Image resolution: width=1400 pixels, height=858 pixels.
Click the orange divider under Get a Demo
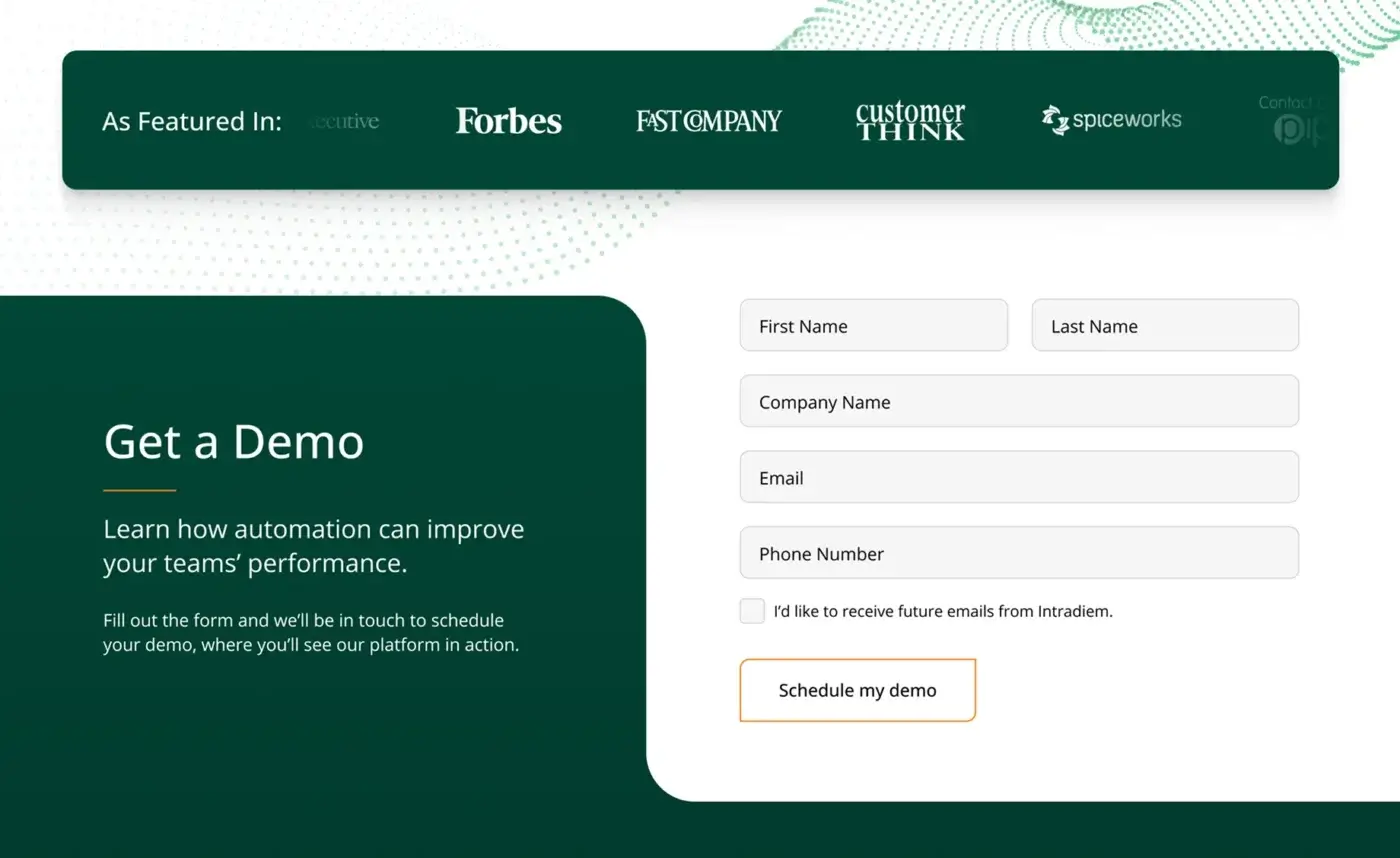(140, 490)
